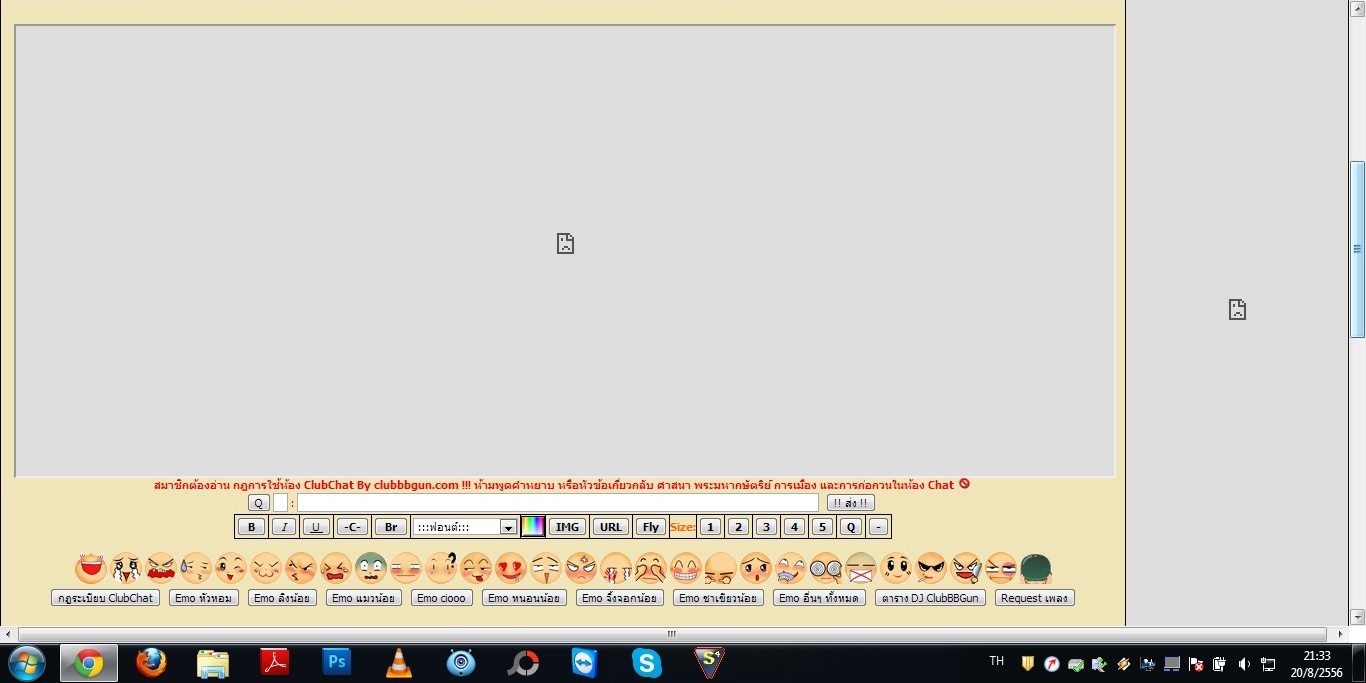The width and height of the screenshot is (1366, 683).
Task: Set text size to 1
Action: [x=710, y=527]
